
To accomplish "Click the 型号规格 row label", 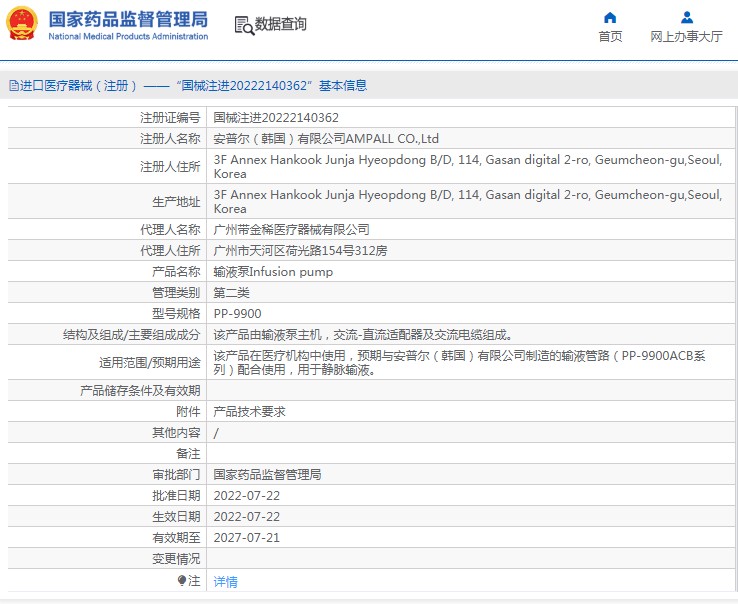I will click(x=176, y=314).
